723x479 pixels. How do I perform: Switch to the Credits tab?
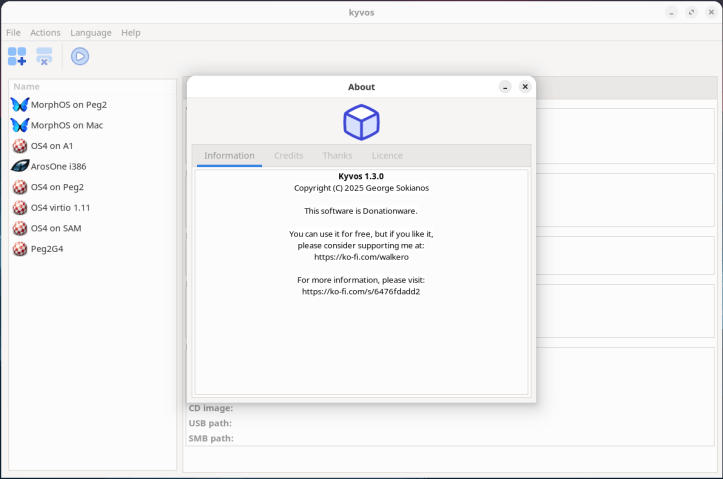tap(288, 156)
